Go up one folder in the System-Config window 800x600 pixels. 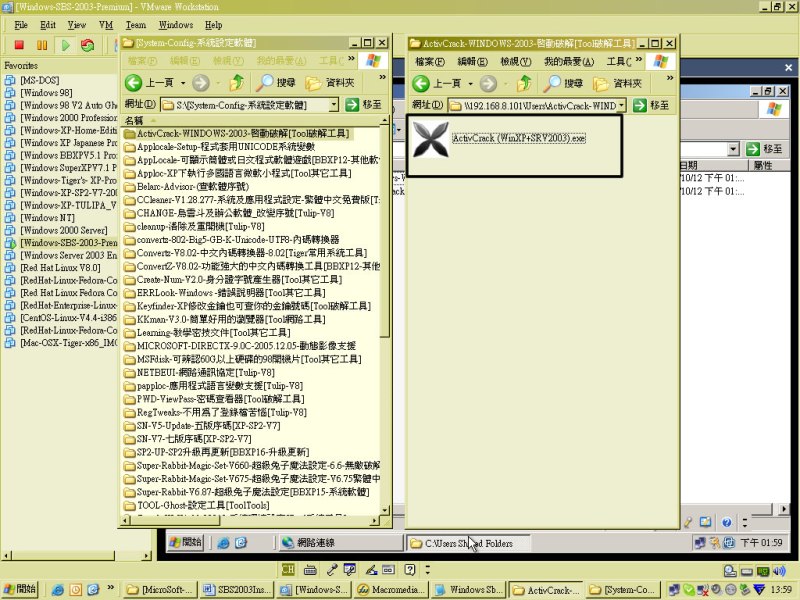click(x=237, y=82)
